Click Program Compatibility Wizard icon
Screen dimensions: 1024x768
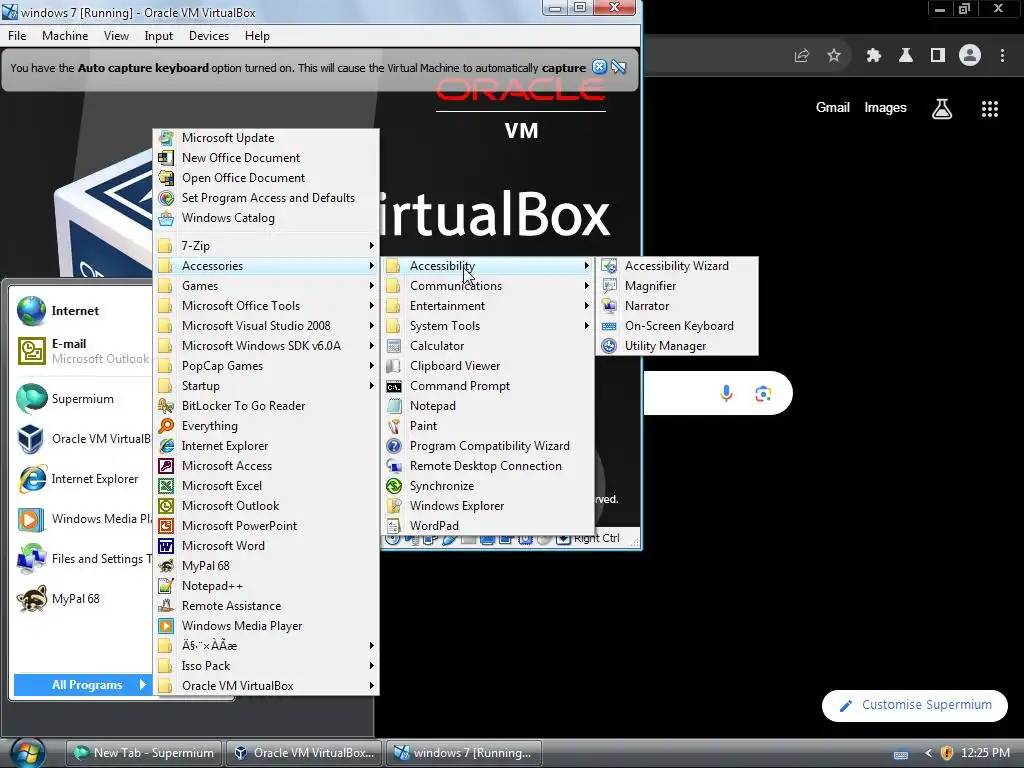click(393, 446)
